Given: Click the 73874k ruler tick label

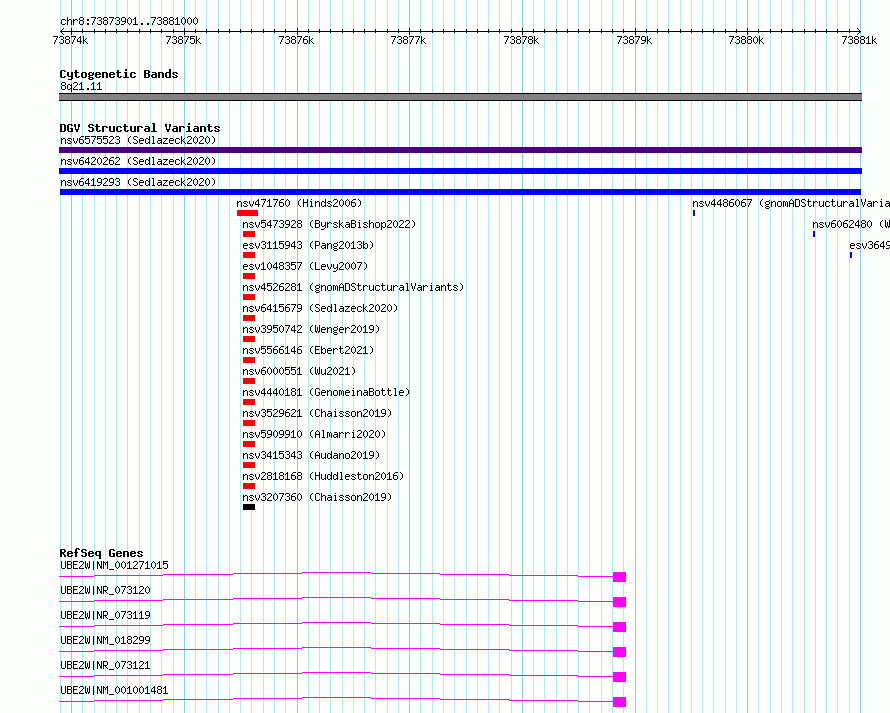Looking at the screenshot, I should pos(70,40).
